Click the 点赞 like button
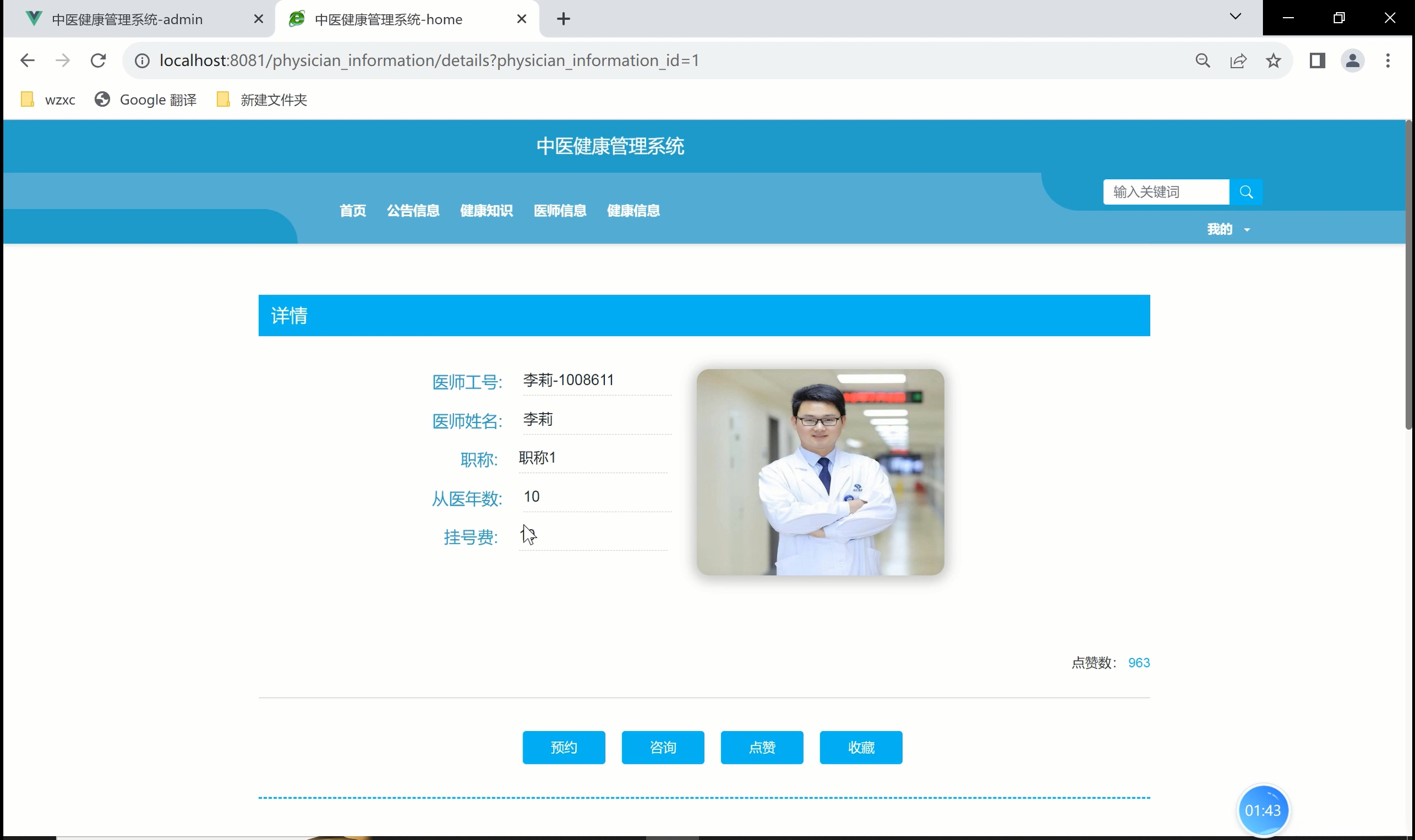The image size is (1415, 840). tap(761, 747)
